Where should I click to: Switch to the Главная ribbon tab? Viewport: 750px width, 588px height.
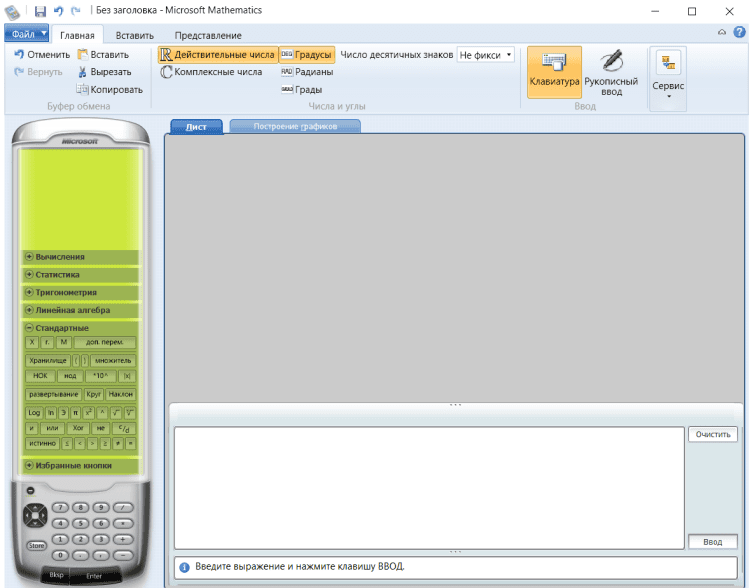(77, 35)
